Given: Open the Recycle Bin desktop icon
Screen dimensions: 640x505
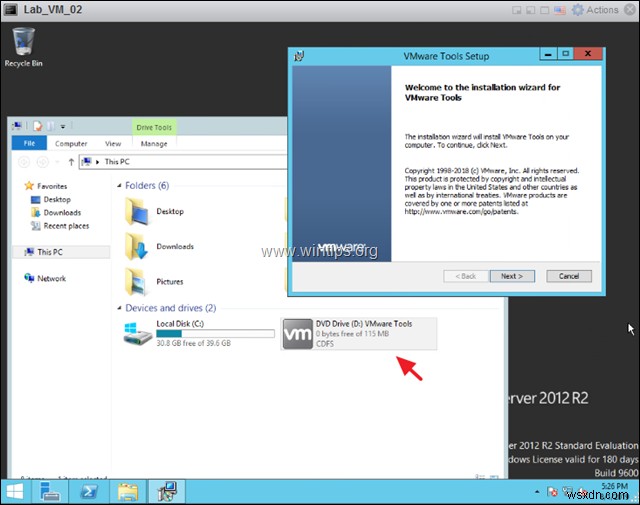Looking at the screenshot, I should coord(23,47).
